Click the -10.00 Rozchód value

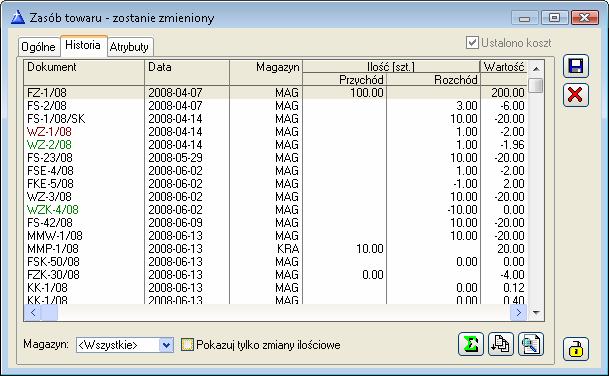pos(462,210)
